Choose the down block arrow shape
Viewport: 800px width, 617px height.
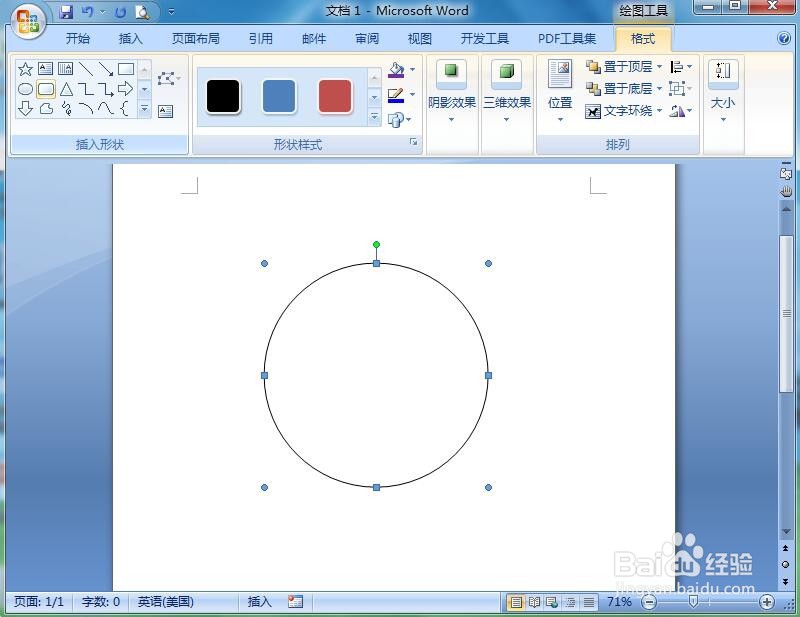click(25, 108)
